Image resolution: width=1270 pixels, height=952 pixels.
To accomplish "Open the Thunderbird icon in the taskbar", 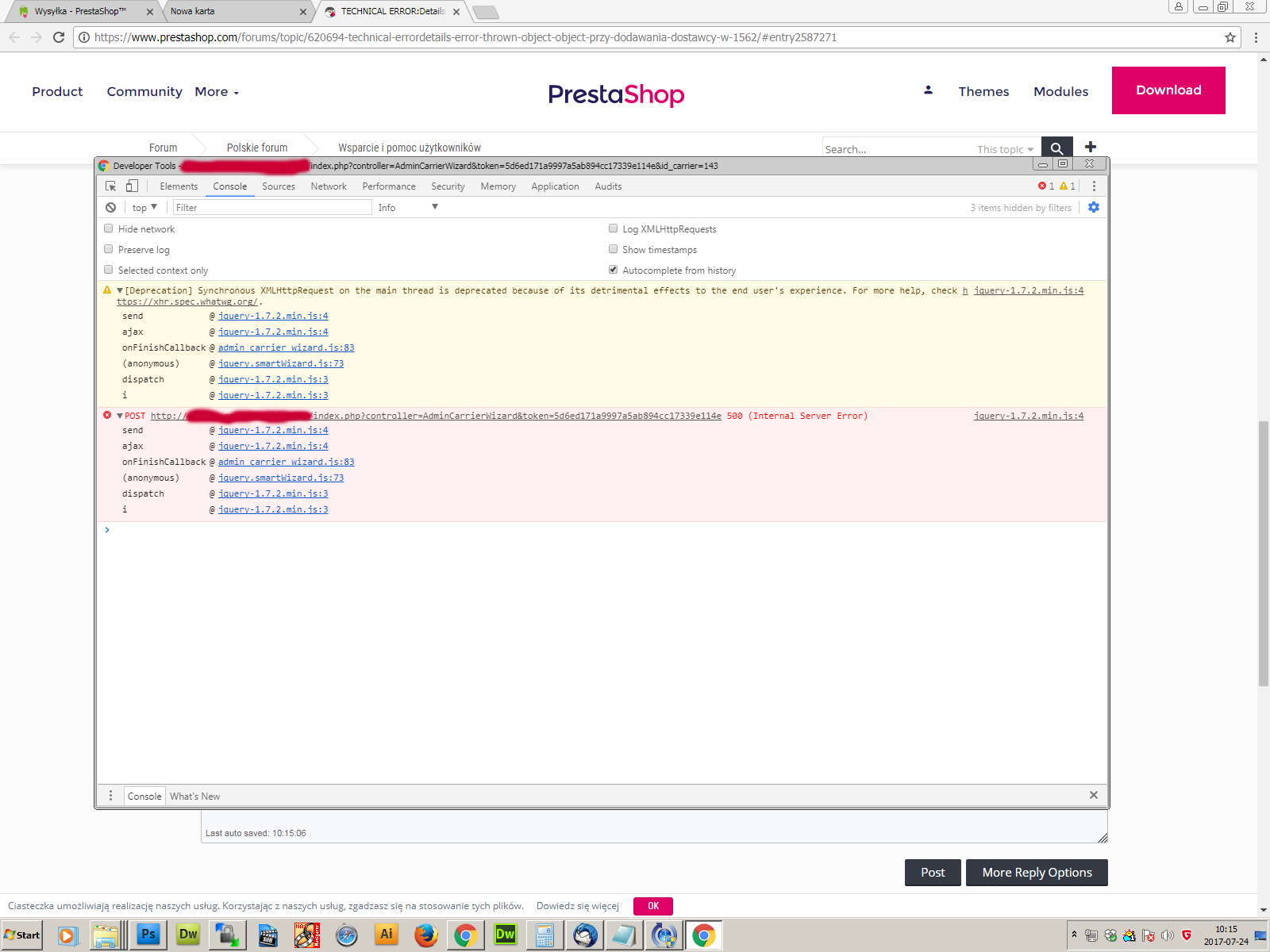I will tap(585, 935).
